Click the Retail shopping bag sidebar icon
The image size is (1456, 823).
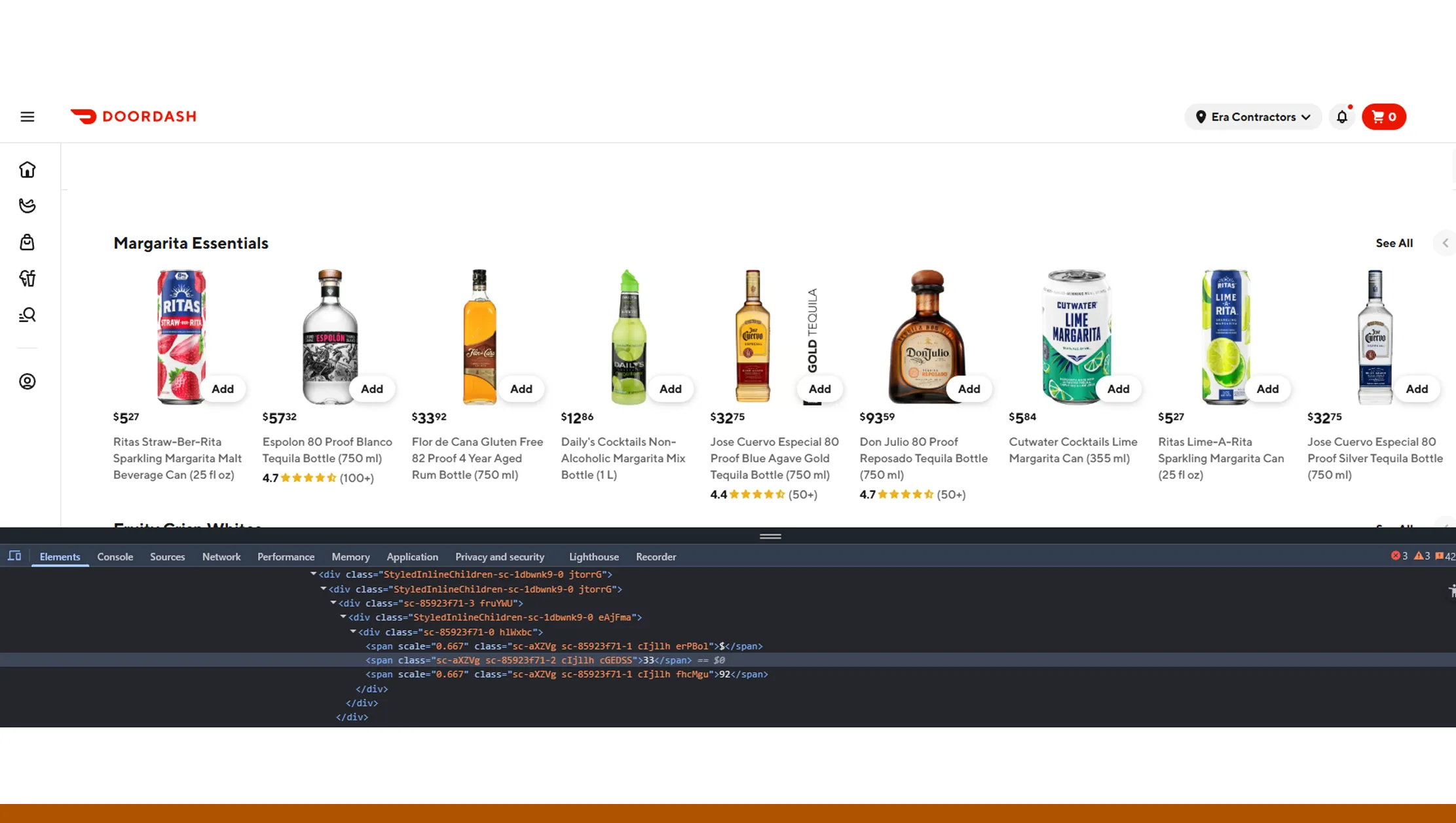[x=27, y=242]
